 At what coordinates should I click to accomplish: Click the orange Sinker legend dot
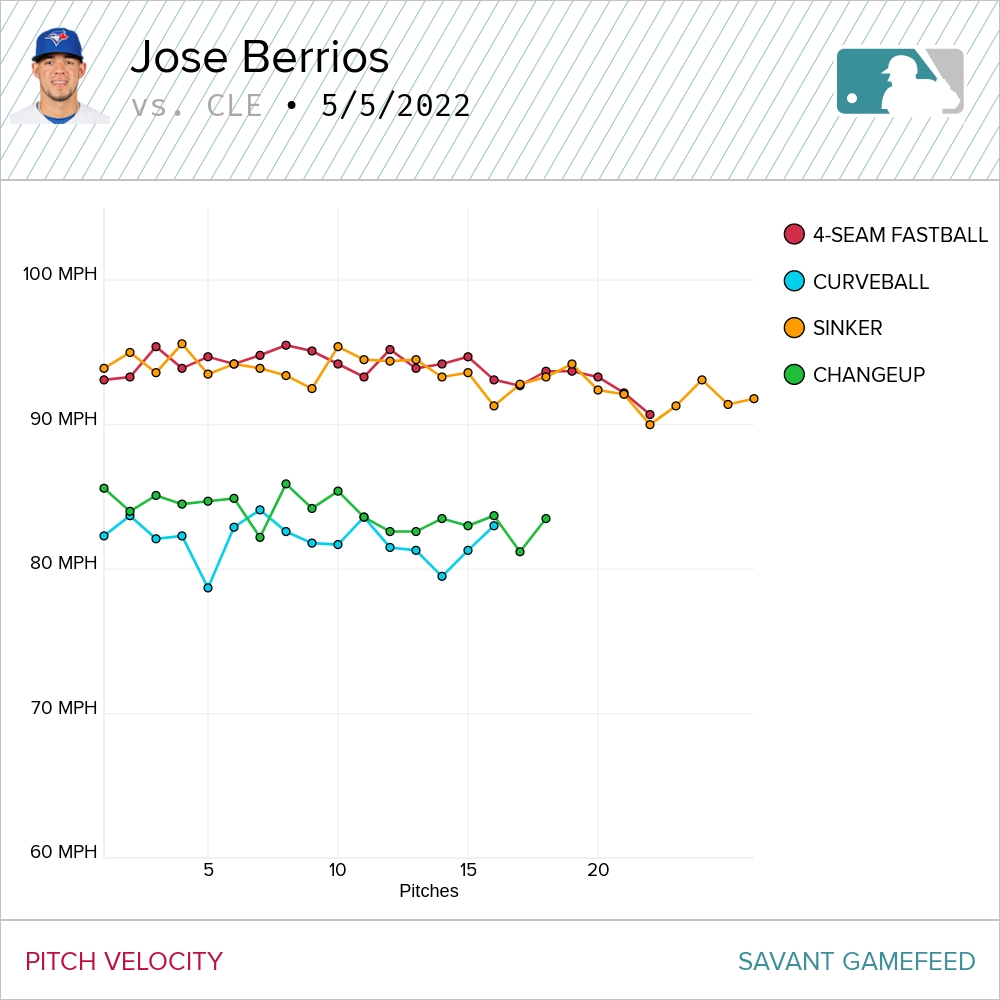pos(794,328)
